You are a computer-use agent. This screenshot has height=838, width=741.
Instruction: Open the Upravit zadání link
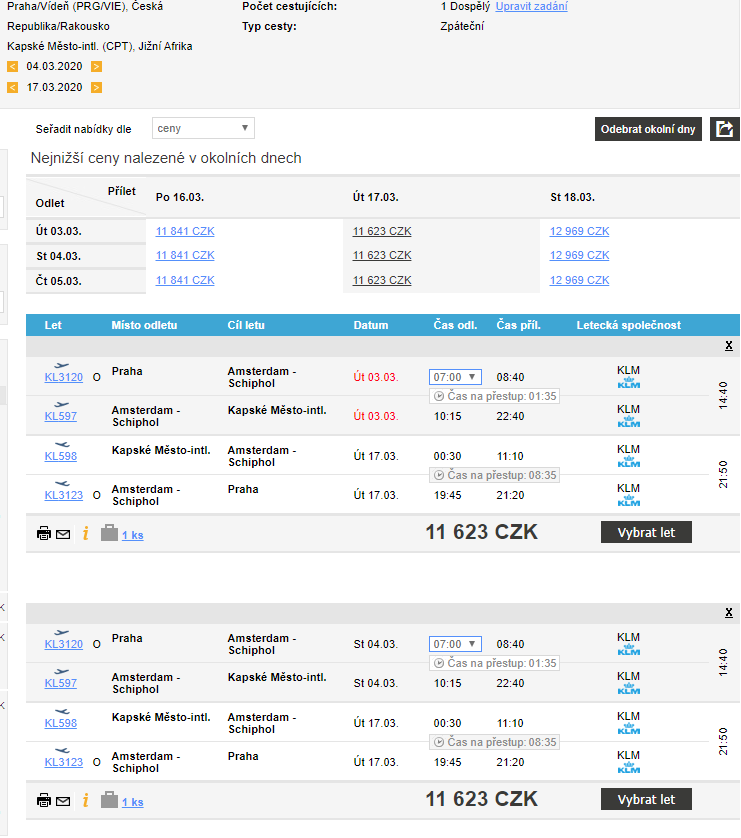pyautogui.click(x=531, y=6)
